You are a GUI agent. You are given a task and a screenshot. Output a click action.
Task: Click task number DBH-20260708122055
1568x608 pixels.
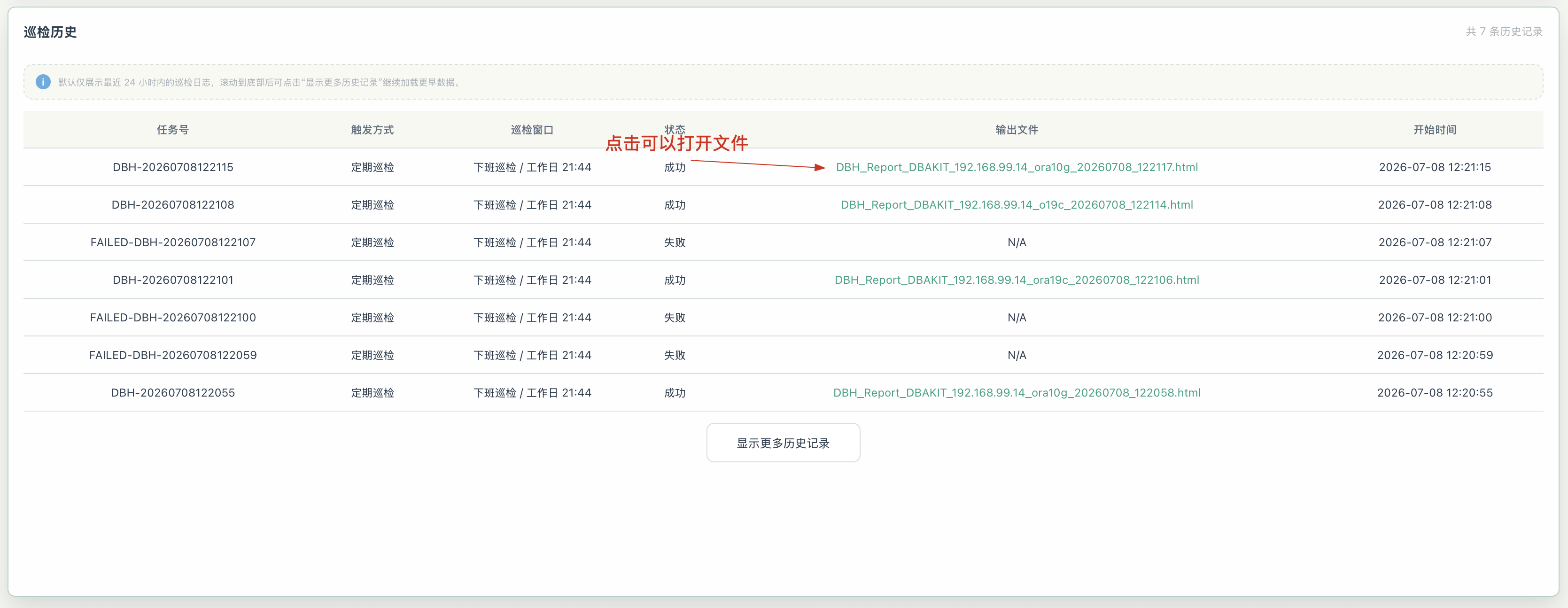(173, 392)
